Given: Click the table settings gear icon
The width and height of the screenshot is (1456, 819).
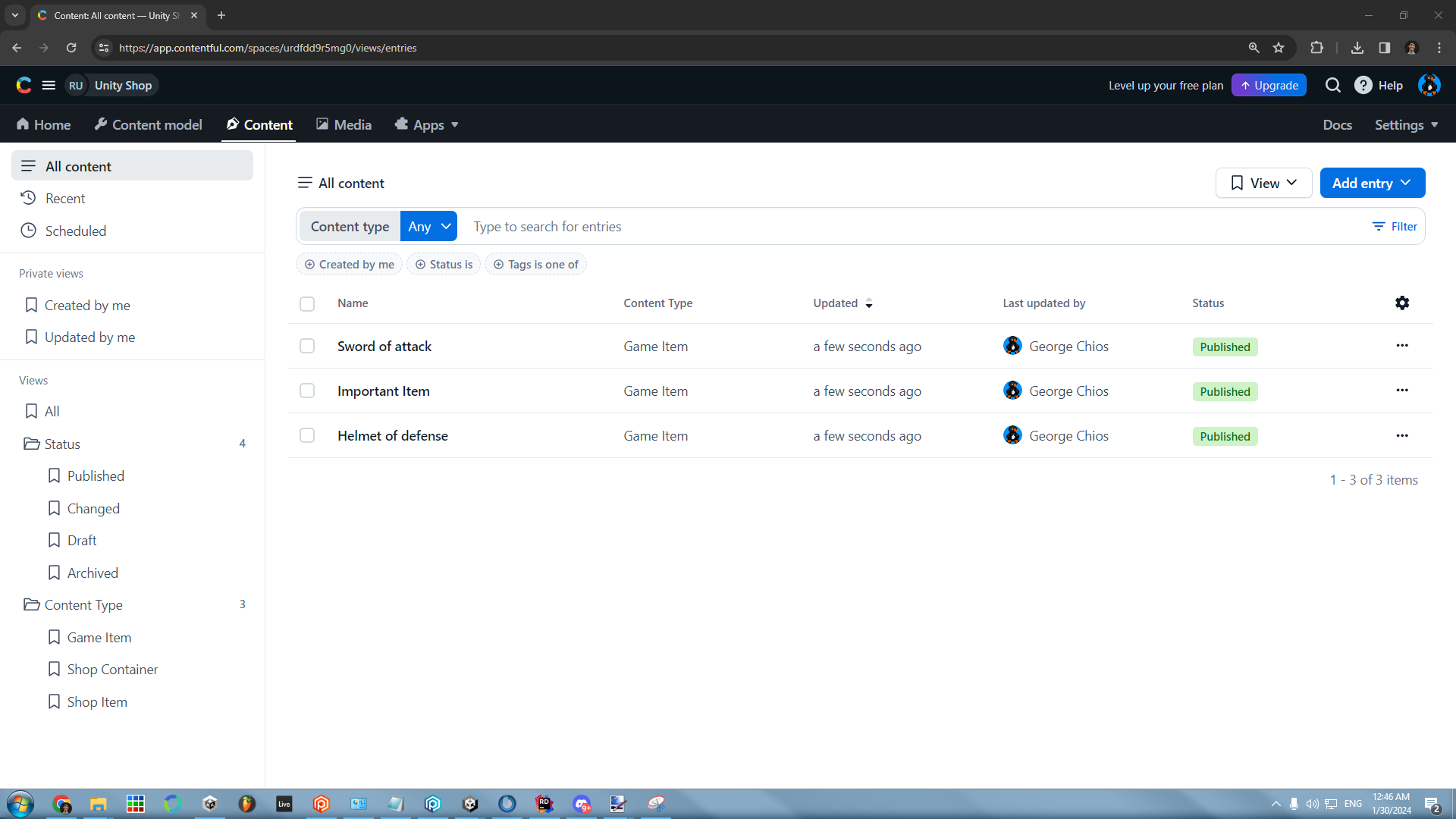Looking at the screenshot, I should pos(1402,303).
